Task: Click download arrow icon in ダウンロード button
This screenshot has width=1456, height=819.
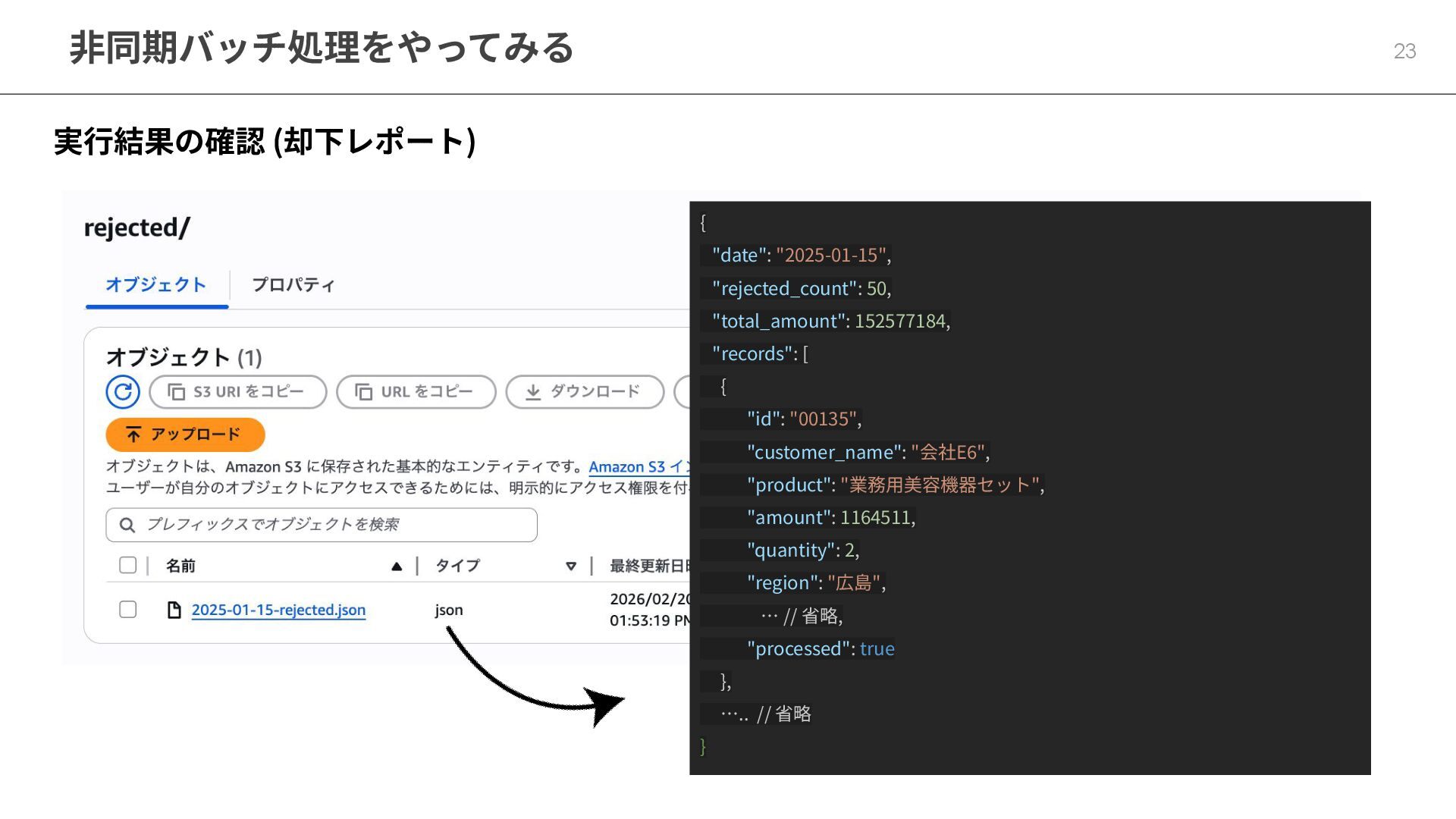Action: tap(533, 392)
